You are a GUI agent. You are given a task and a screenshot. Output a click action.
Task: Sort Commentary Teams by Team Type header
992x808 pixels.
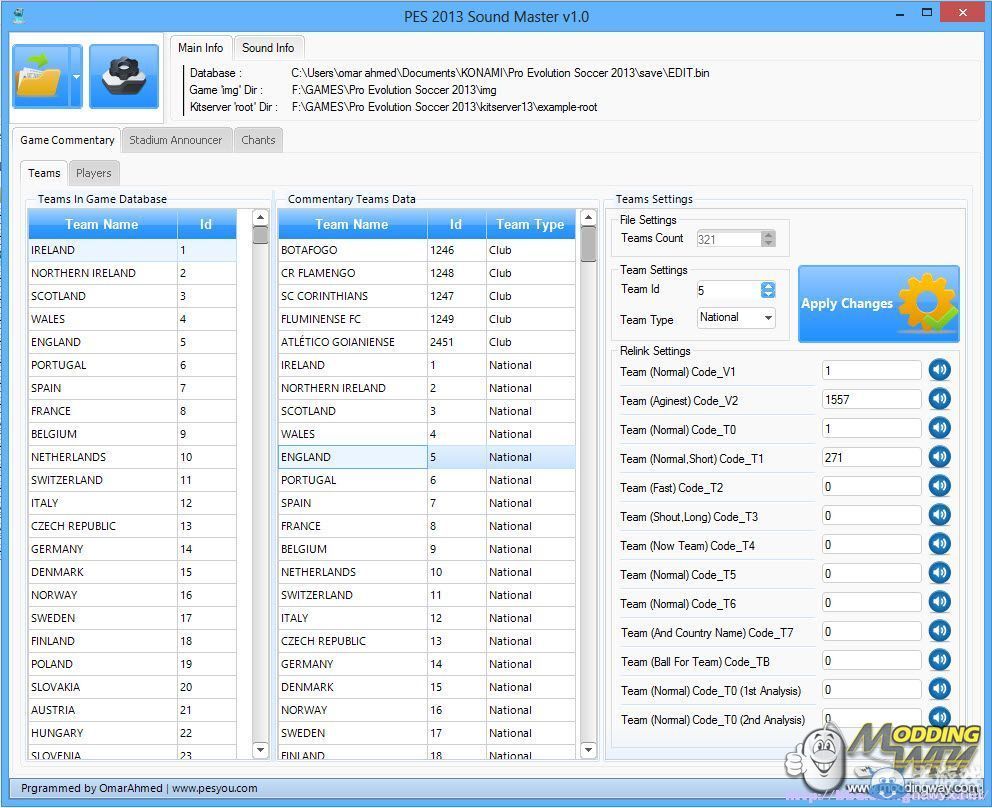(530, 224)
